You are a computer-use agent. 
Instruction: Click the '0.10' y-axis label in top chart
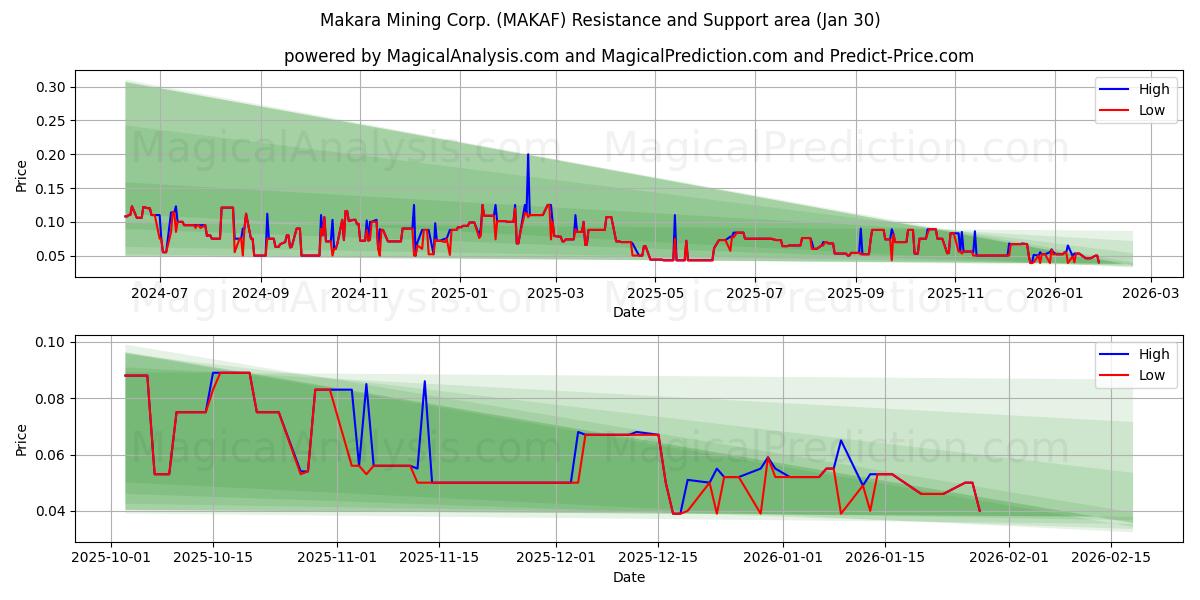click(x=52, y=222)
